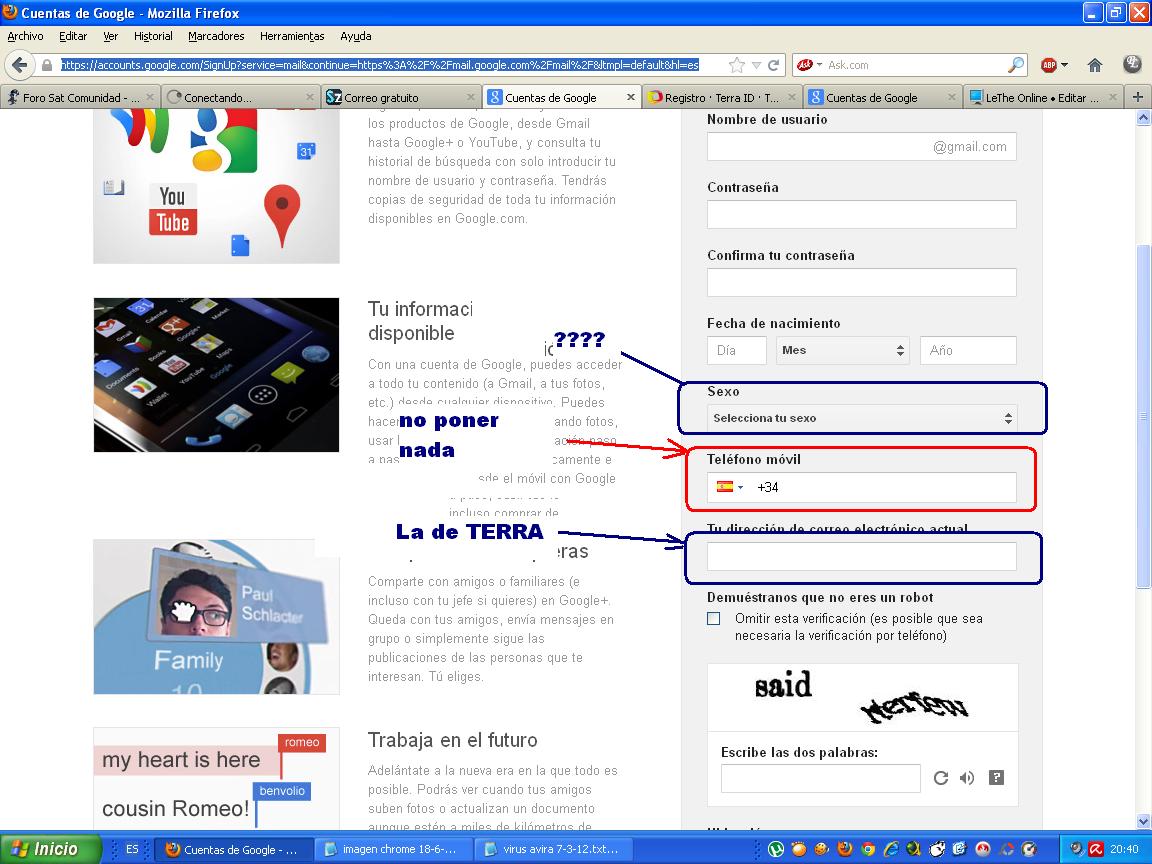Screen dimensions: 1152x864
Task: Open the Mes month dropdown
Action: click(843, 350)
